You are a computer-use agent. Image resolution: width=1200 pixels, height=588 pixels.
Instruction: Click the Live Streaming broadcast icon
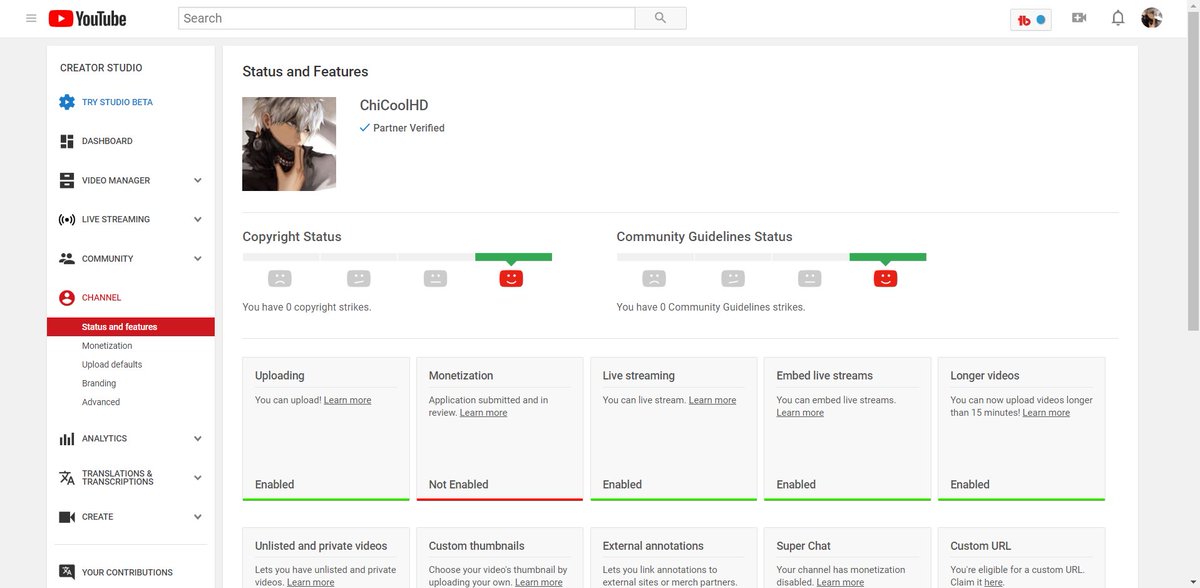pyautogui.click(x=67, y=219)
